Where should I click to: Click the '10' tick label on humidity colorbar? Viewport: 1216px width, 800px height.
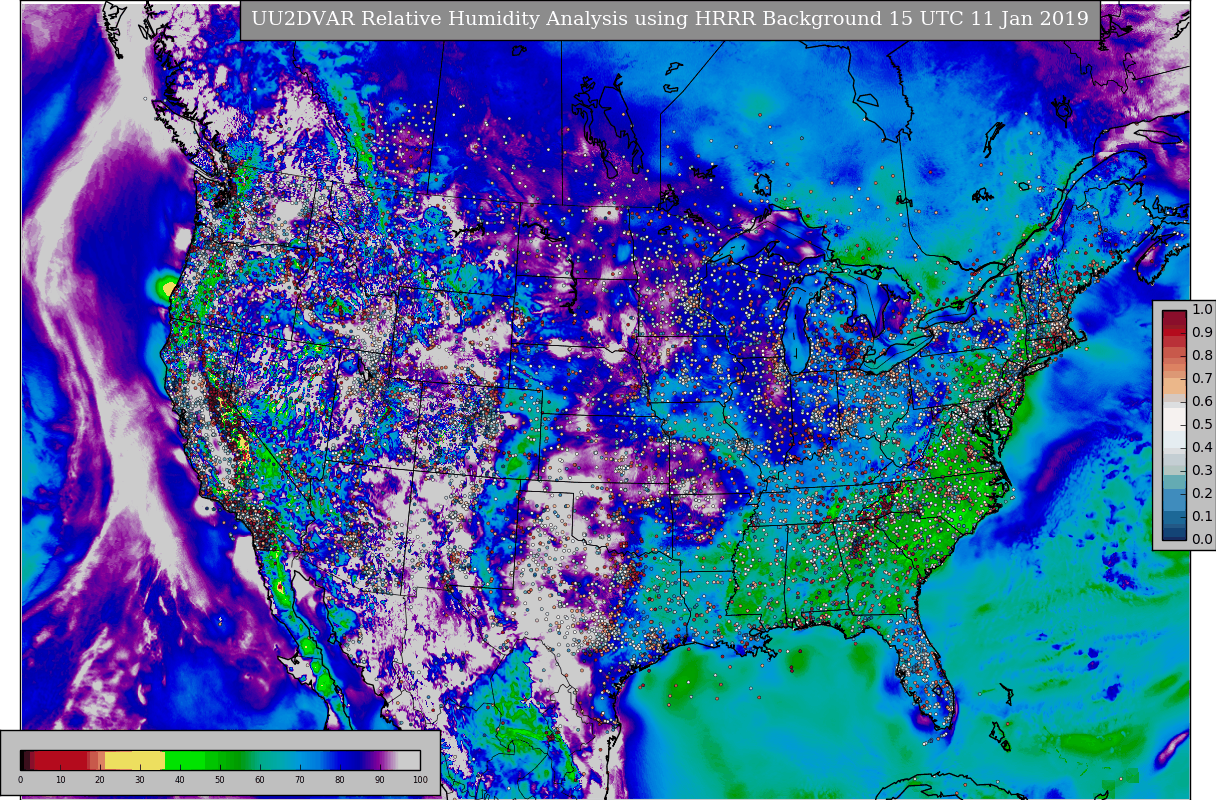pos(60,780)
